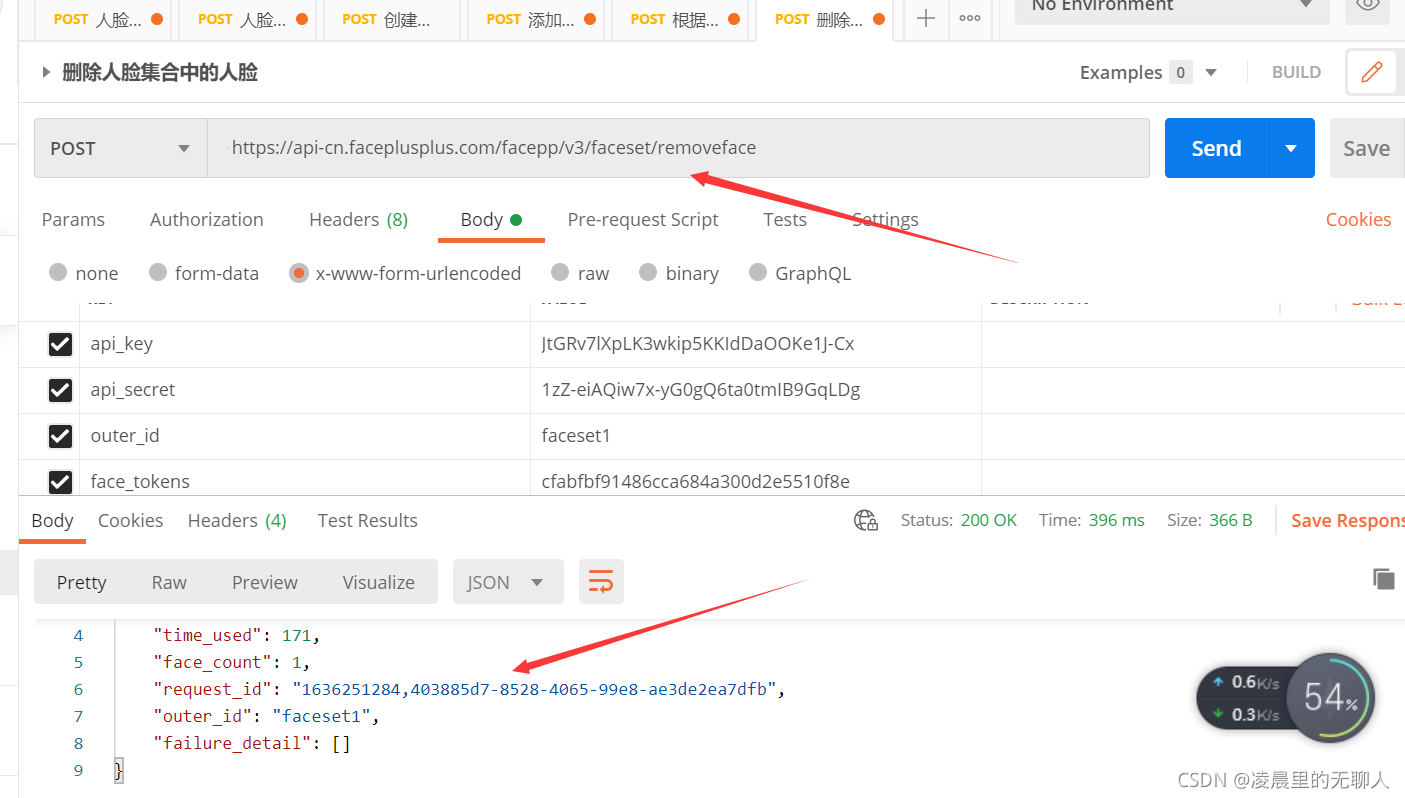Switch response view to Raw

click(169, 582)
